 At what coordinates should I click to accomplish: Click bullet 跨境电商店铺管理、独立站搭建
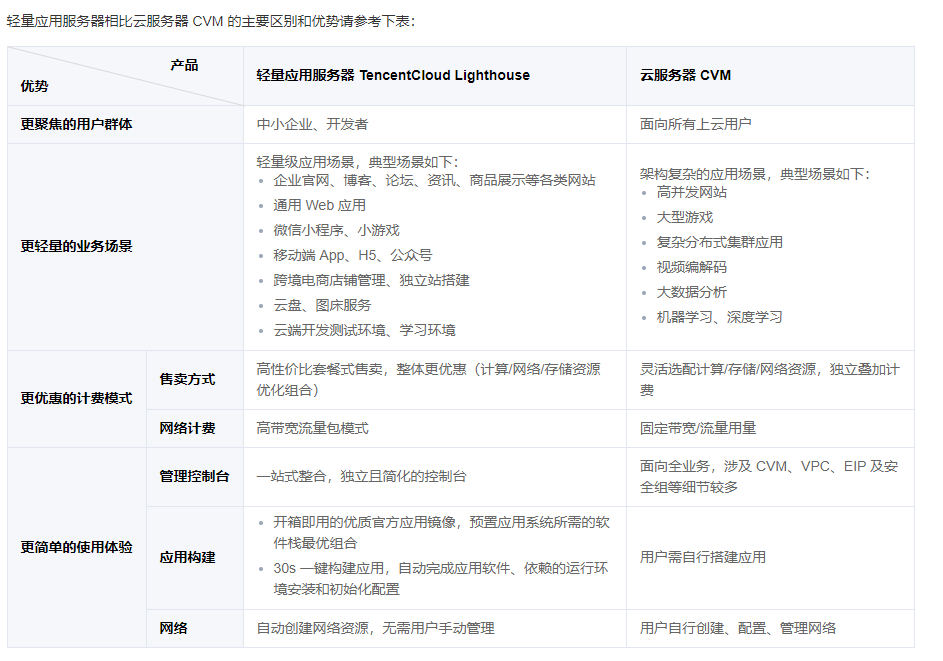click(371, 280)
